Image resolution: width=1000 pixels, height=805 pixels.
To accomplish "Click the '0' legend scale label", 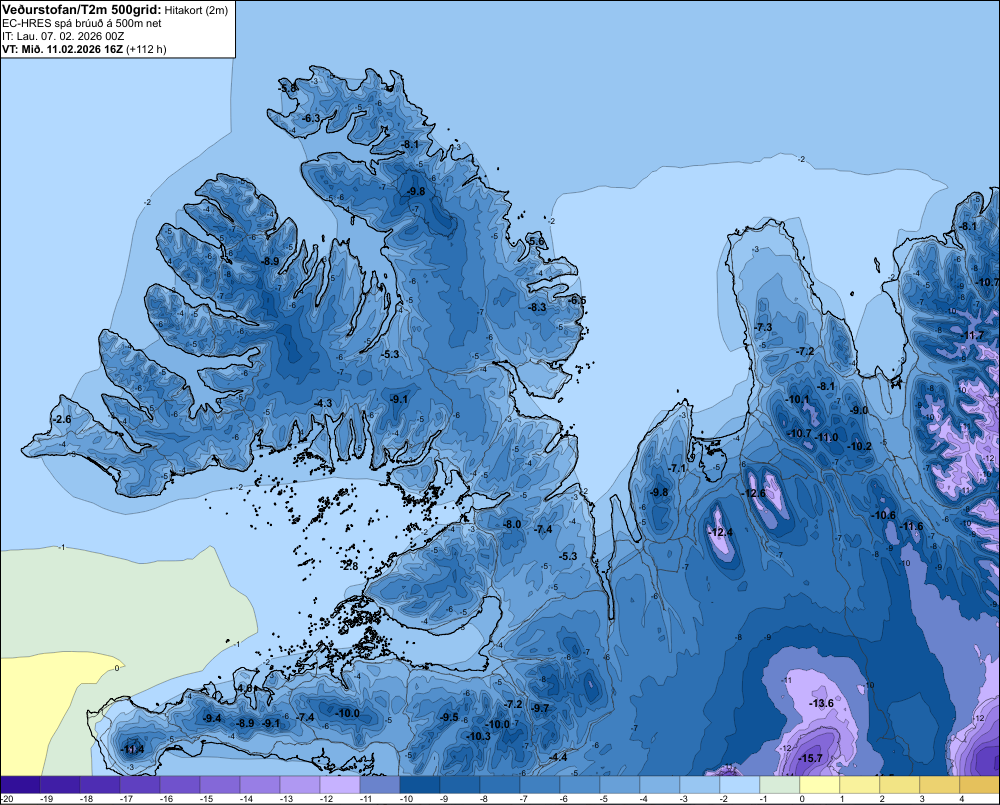I will click(802, 799).
